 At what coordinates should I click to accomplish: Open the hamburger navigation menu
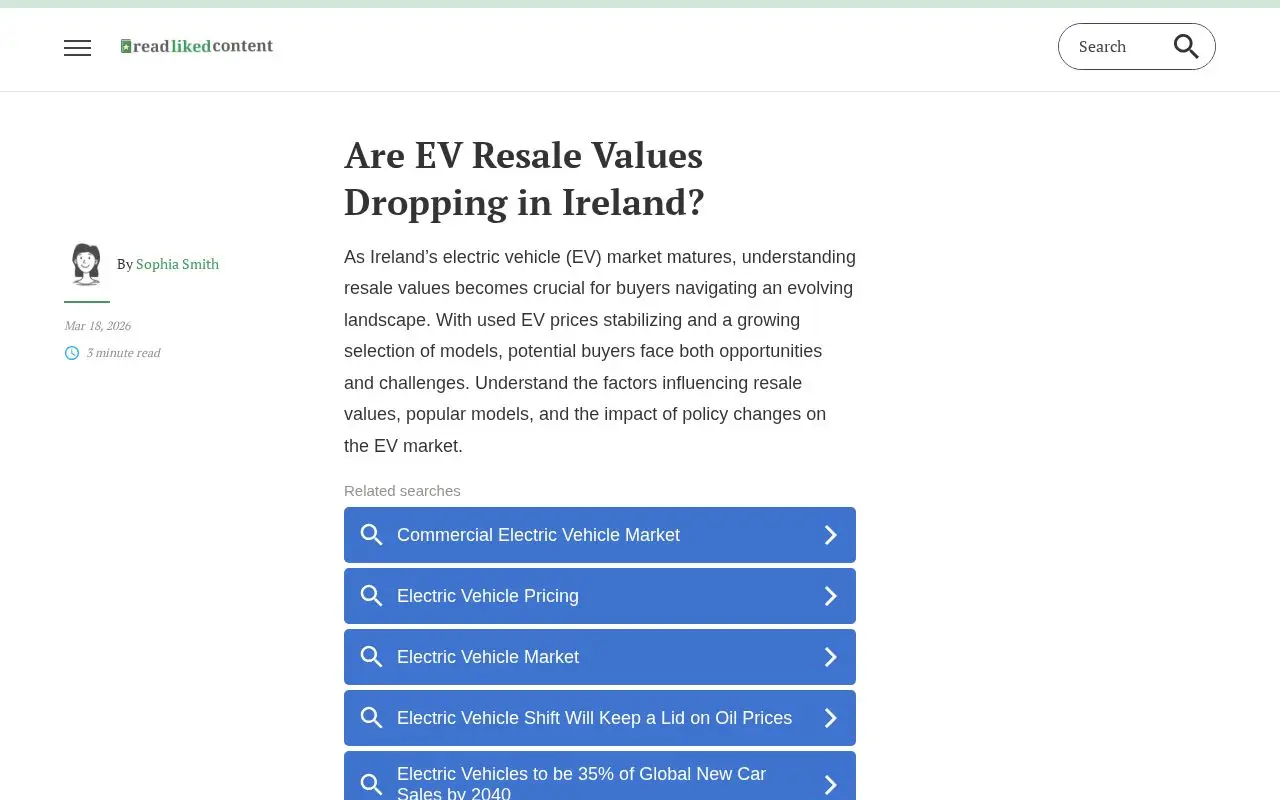(x=77, y=47)
